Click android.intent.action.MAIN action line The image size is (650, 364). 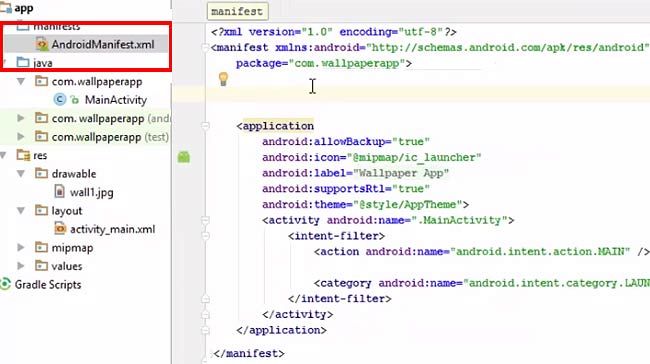pos(482,252)
